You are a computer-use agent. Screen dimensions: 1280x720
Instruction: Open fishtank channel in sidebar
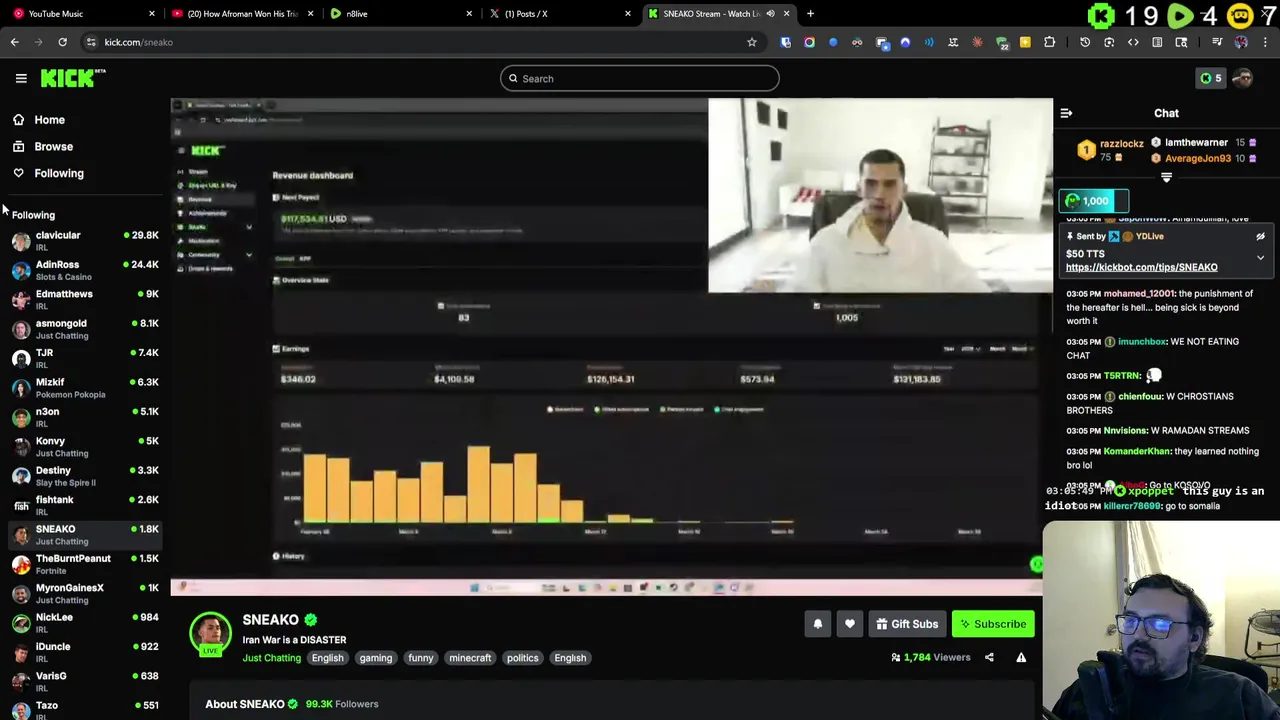point(85,504)
